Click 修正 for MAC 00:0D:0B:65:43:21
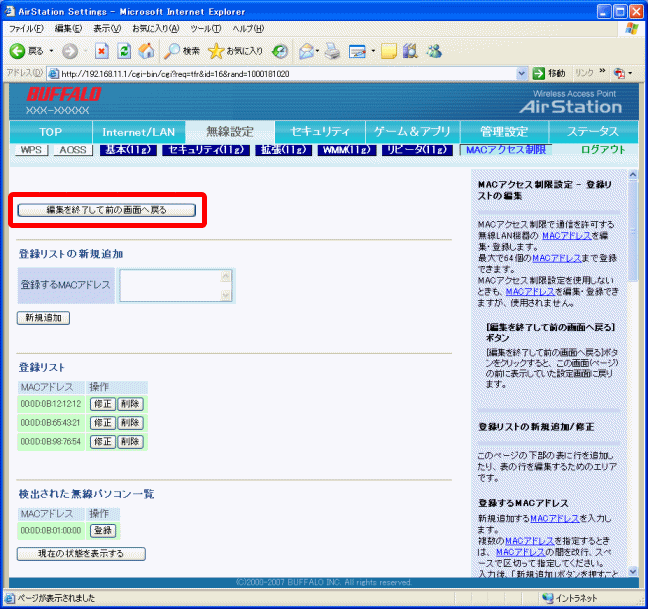The height and width of the screenshot is (609, 648). tap(103, 423)
